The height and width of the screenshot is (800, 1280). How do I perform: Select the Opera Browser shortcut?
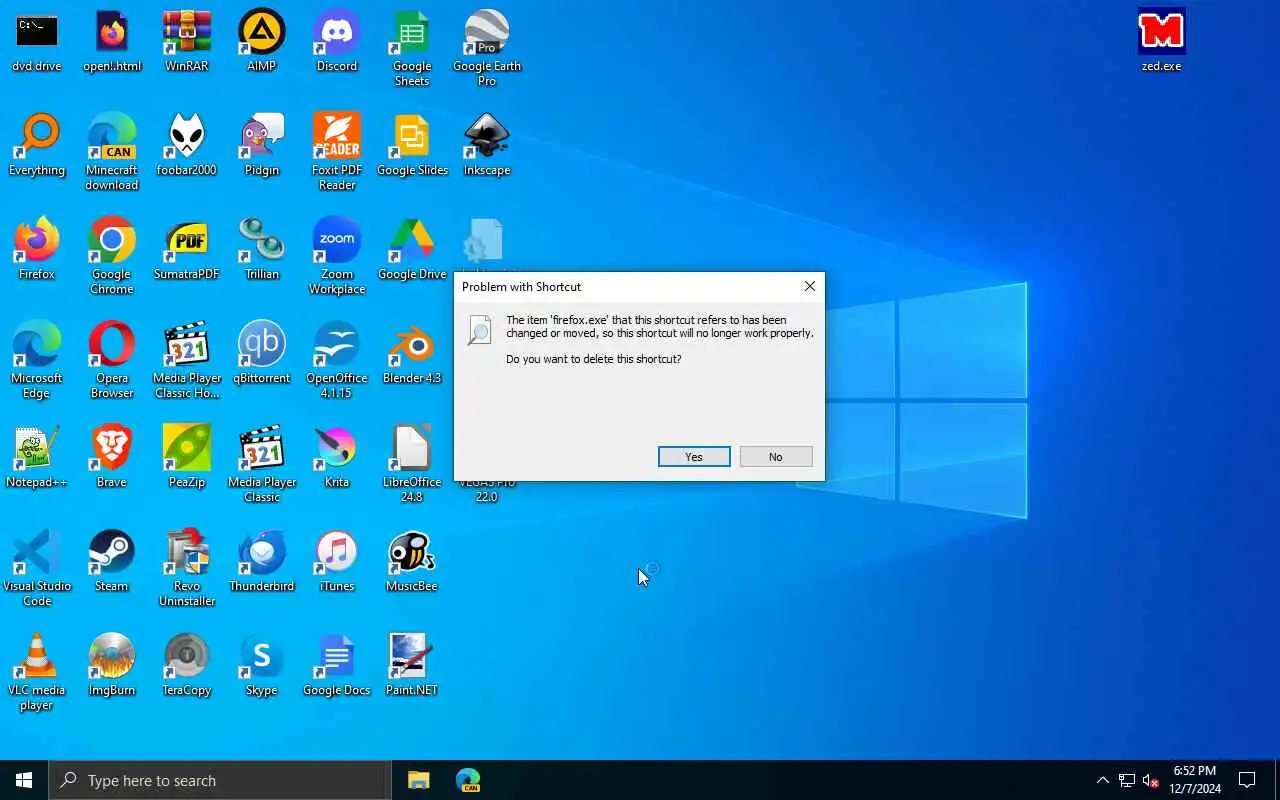[112, 360]
